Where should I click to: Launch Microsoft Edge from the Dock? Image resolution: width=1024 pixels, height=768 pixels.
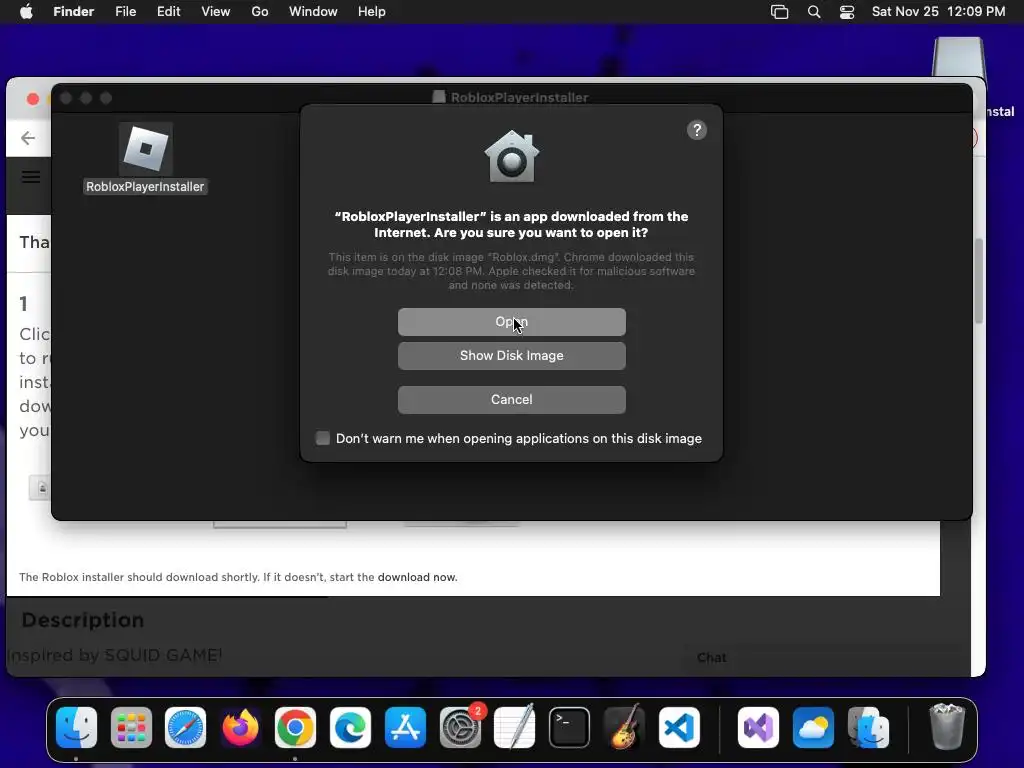coord(351,728)
